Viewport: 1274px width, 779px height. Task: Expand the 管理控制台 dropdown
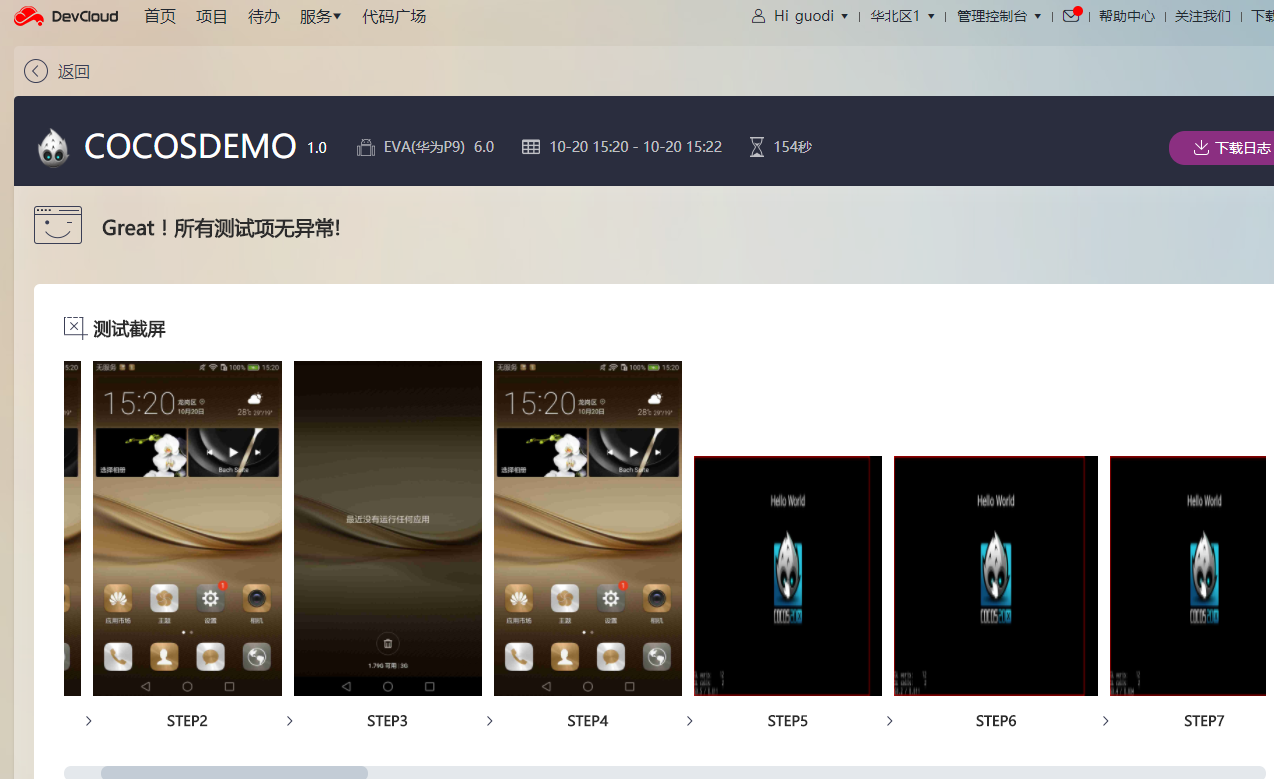(999, 16)
